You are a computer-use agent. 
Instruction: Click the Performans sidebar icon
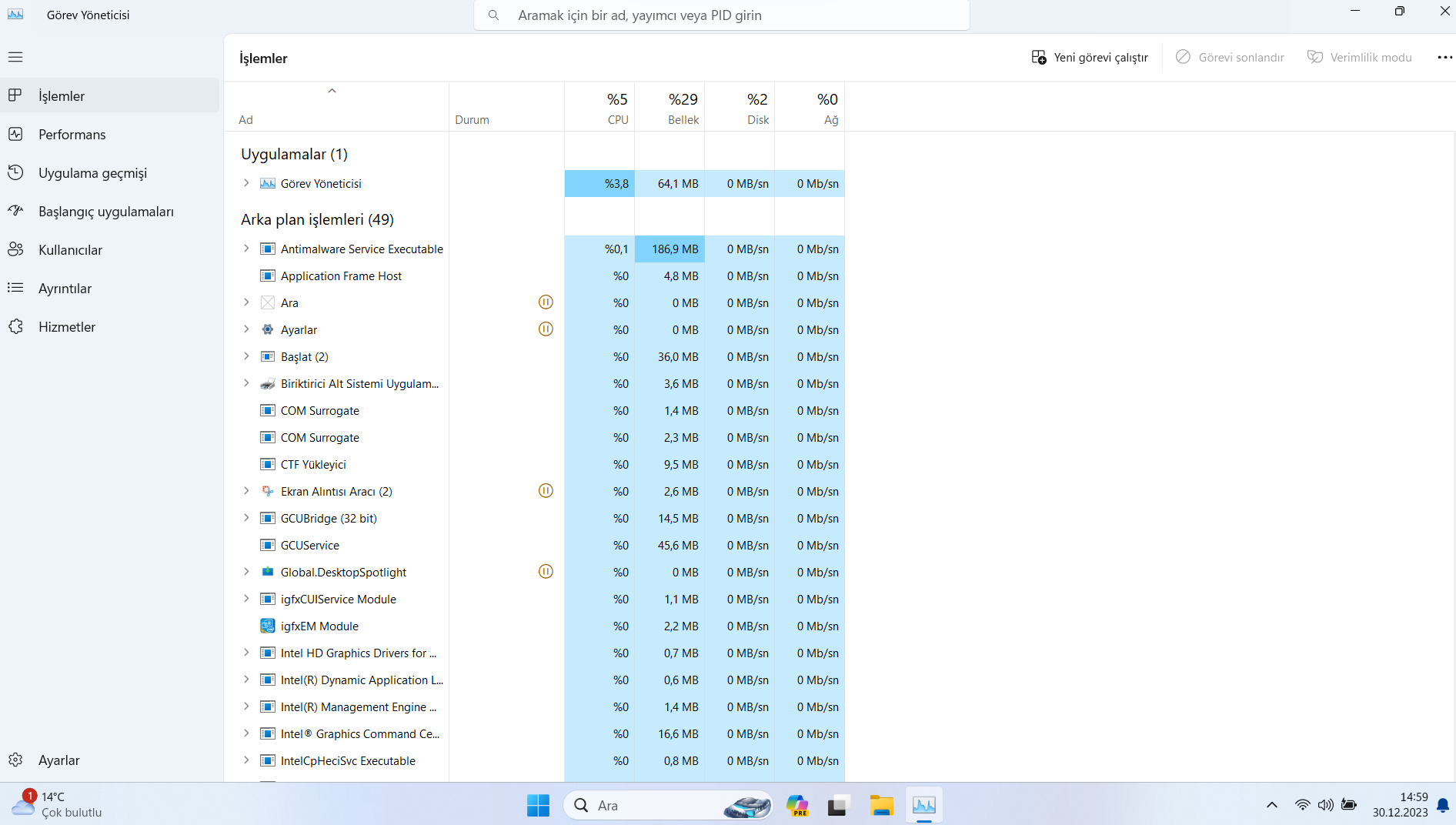pyautogui.click(x=15, y=134)
